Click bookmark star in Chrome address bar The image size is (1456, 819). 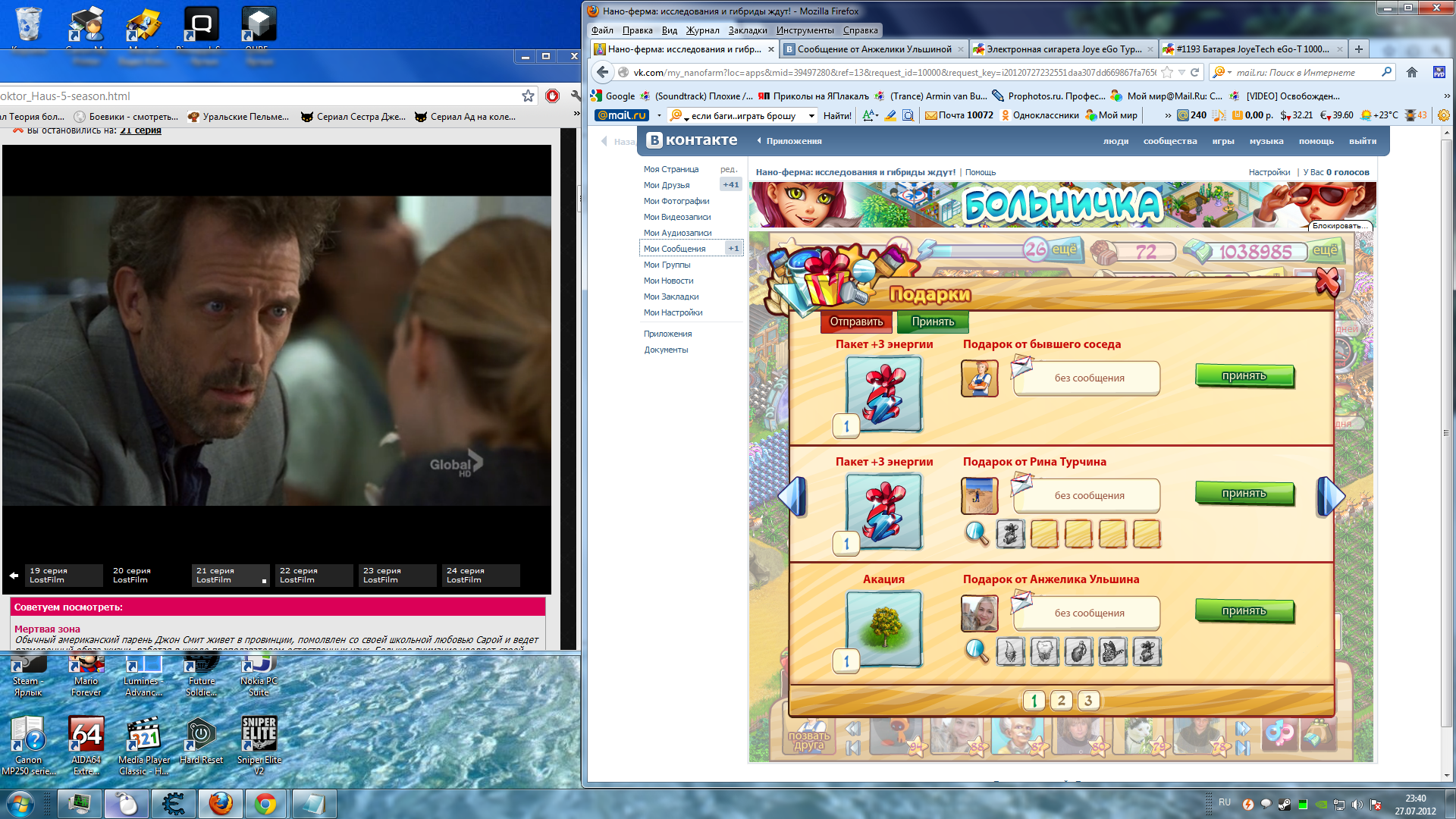pos(528,96)
